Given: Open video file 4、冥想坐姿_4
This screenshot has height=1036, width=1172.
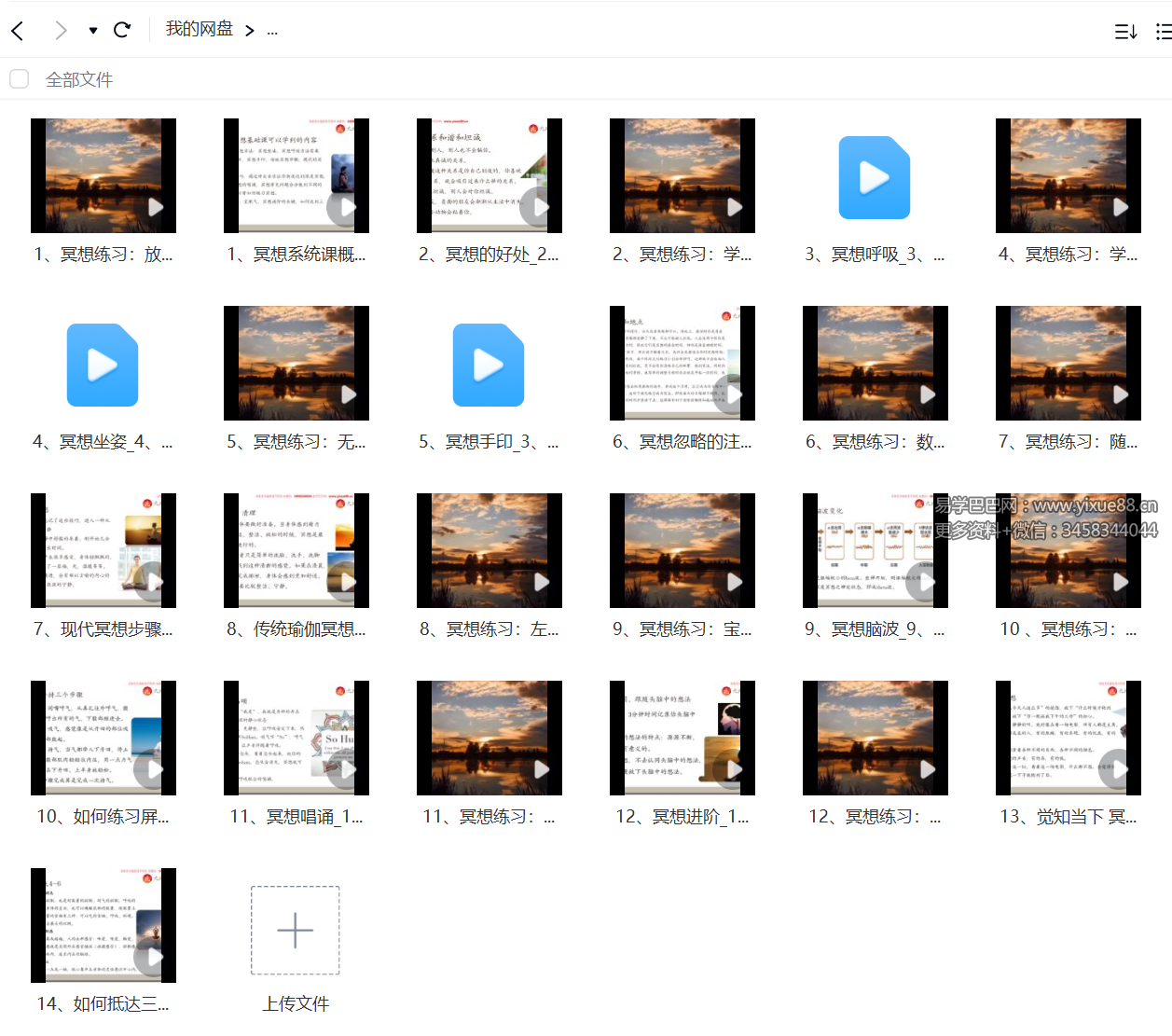Looking at the screenshot, I should (103, 365).
